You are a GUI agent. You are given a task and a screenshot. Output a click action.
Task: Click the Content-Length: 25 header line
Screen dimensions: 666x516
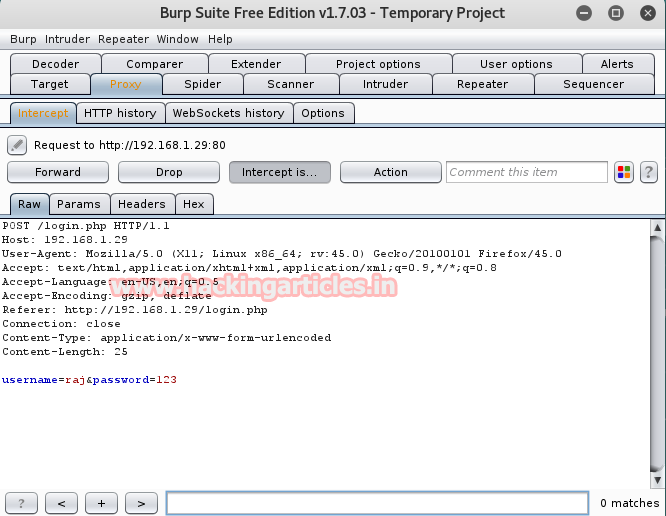pos(65,352)
